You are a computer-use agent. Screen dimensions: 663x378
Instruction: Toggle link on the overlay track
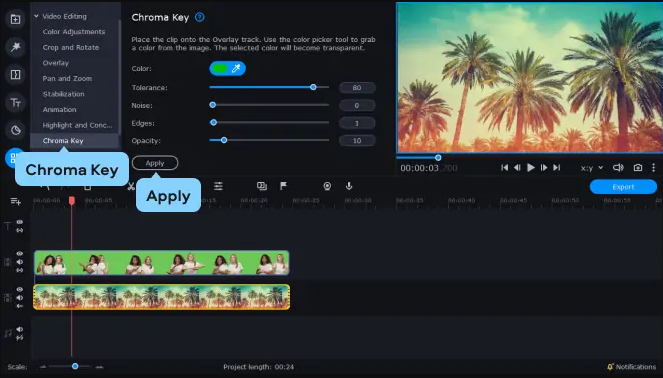point(19,270)
